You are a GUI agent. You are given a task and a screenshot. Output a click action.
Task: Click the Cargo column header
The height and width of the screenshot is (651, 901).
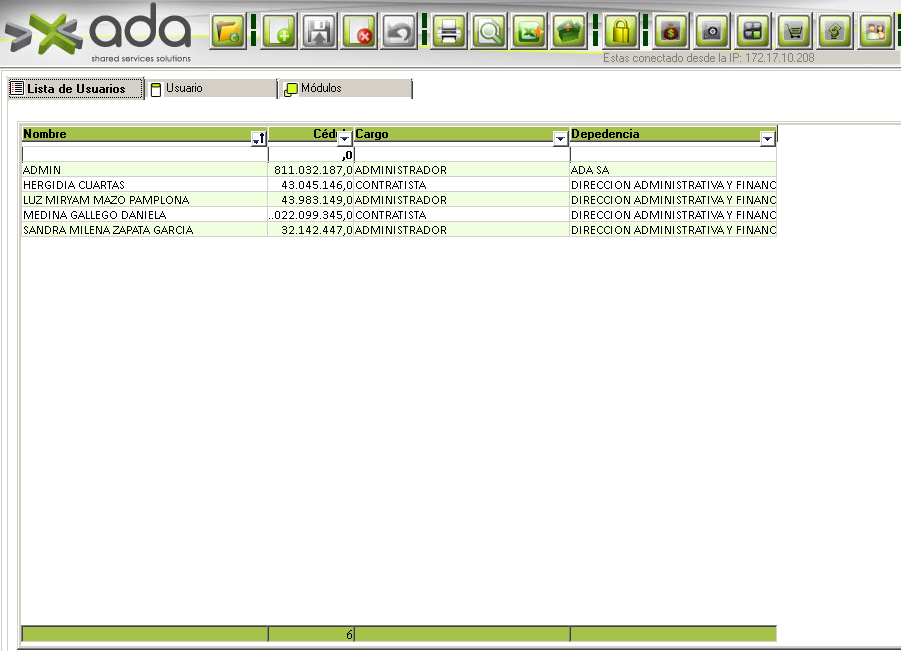click(x=461, y=134)
